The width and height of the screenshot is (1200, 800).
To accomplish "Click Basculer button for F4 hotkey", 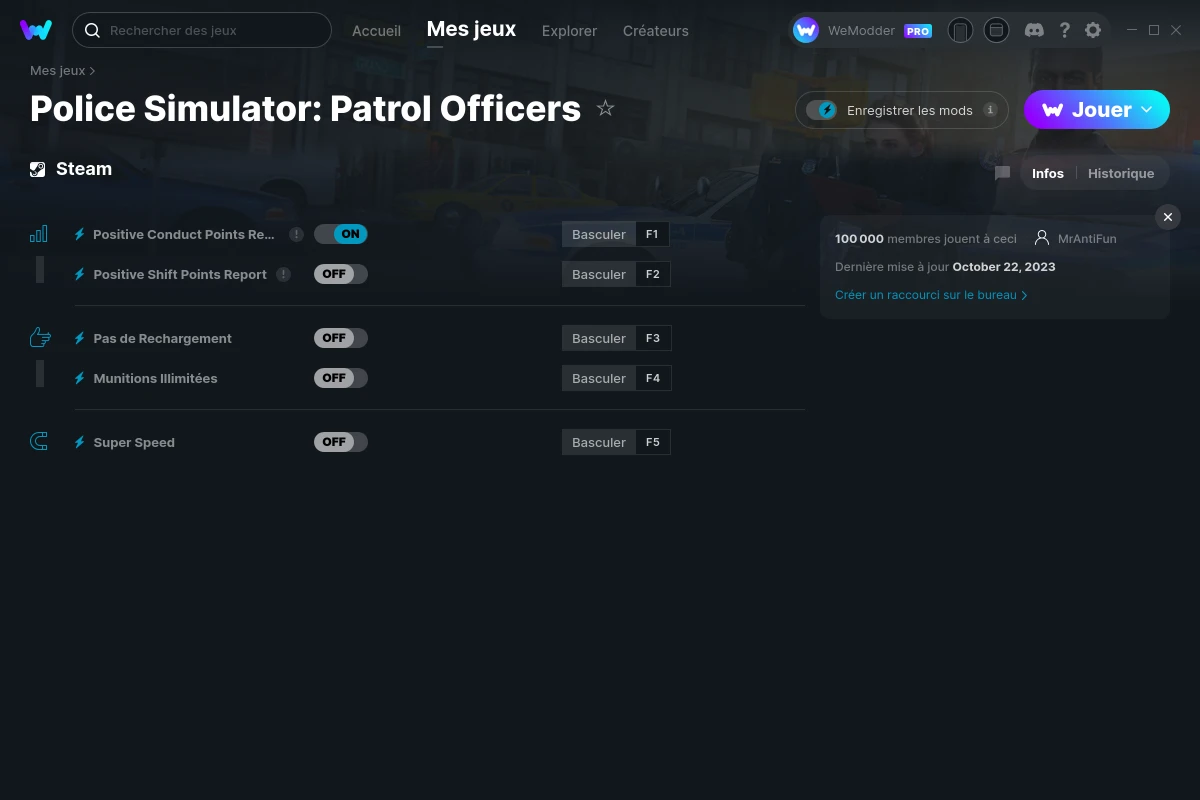I will [x=599, y=378].
